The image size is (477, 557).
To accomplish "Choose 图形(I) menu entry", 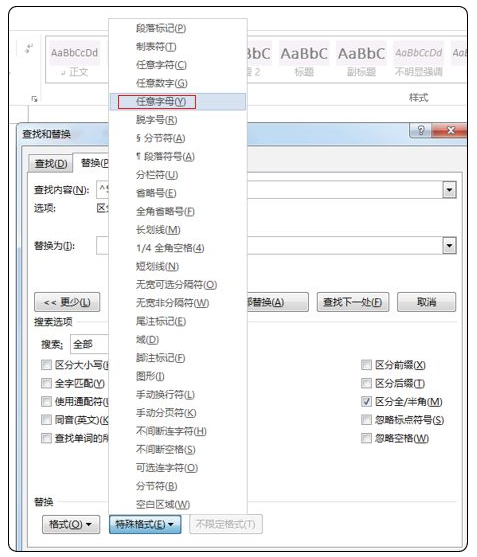I will (178, 376).
